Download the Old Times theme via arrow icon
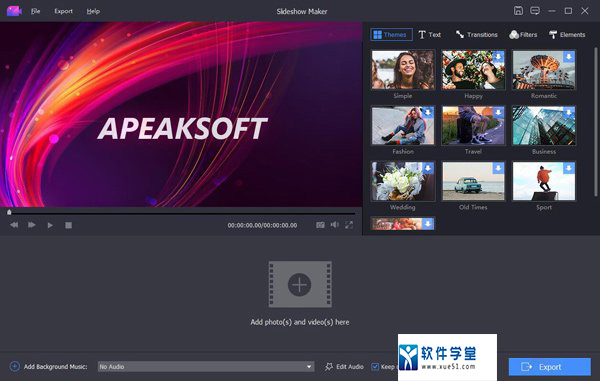The image size is (600, 381). (x=498, y=168)
